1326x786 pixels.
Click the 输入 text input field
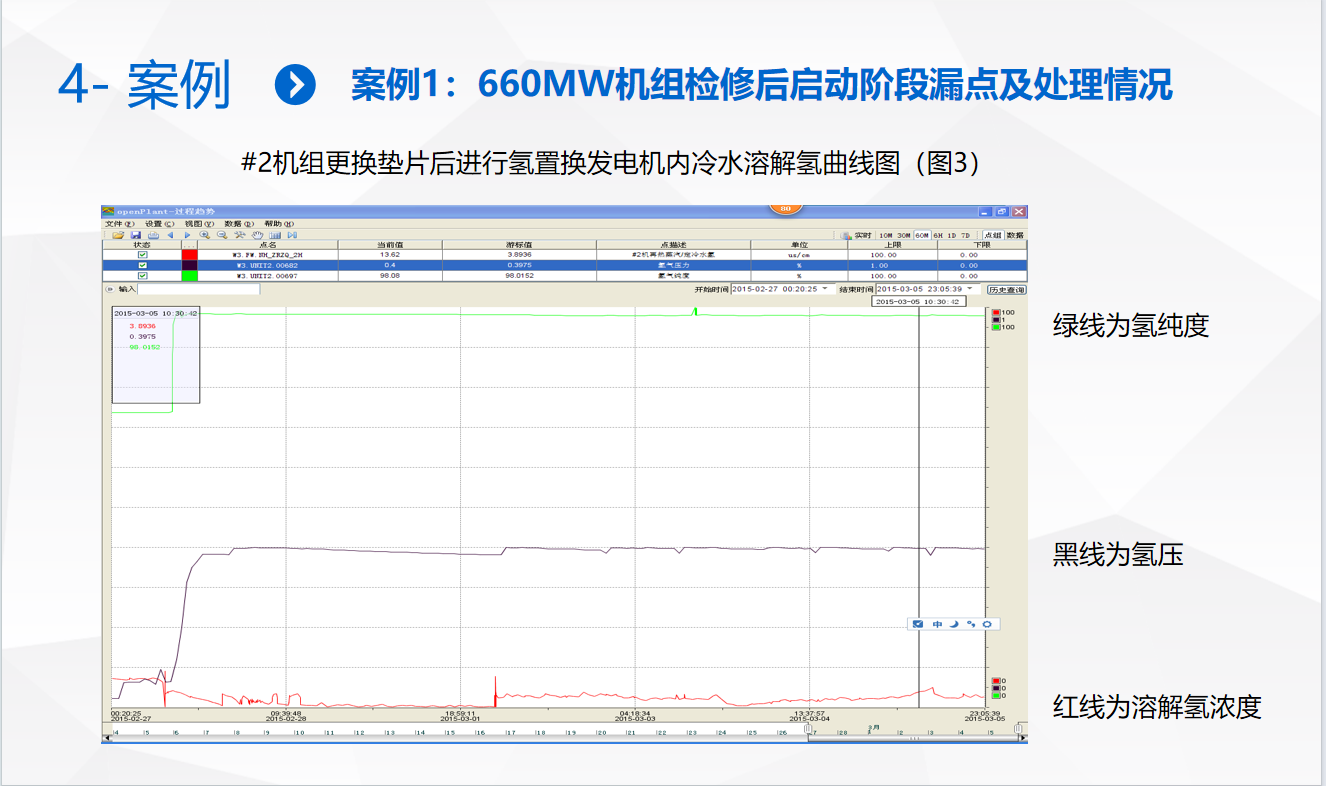pyautogui.click(x=198, y=289)
